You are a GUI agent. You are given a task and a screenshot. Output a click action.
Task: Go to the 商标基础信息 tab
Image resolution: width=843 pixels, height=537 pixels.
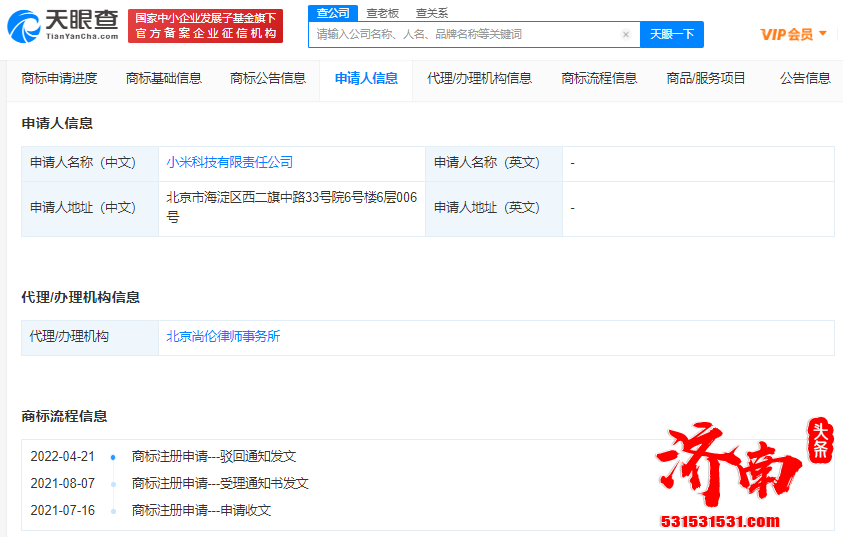point(163,78)
